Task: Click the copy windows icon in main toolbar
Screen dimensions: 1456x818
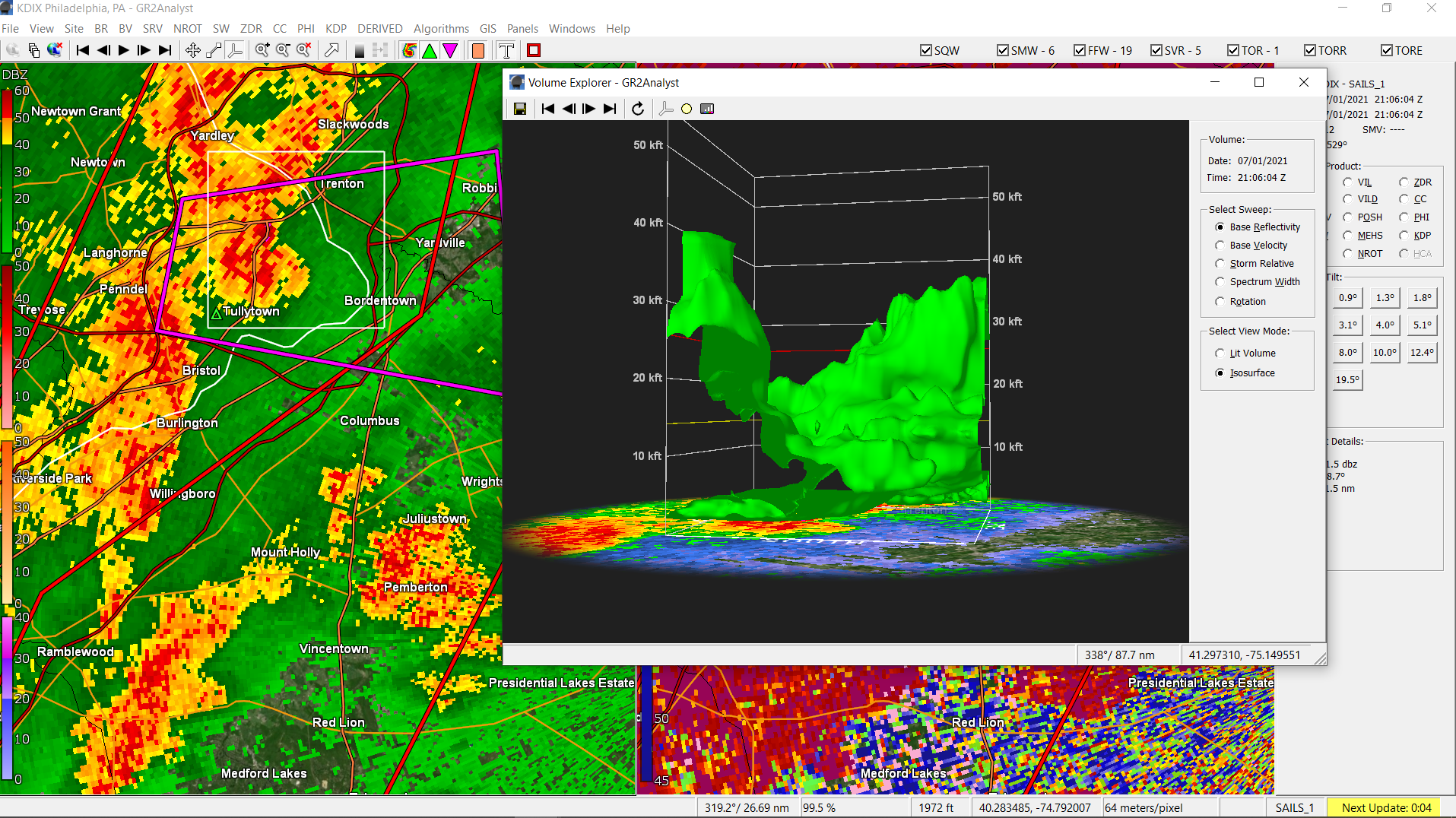Action: (34, 50)
